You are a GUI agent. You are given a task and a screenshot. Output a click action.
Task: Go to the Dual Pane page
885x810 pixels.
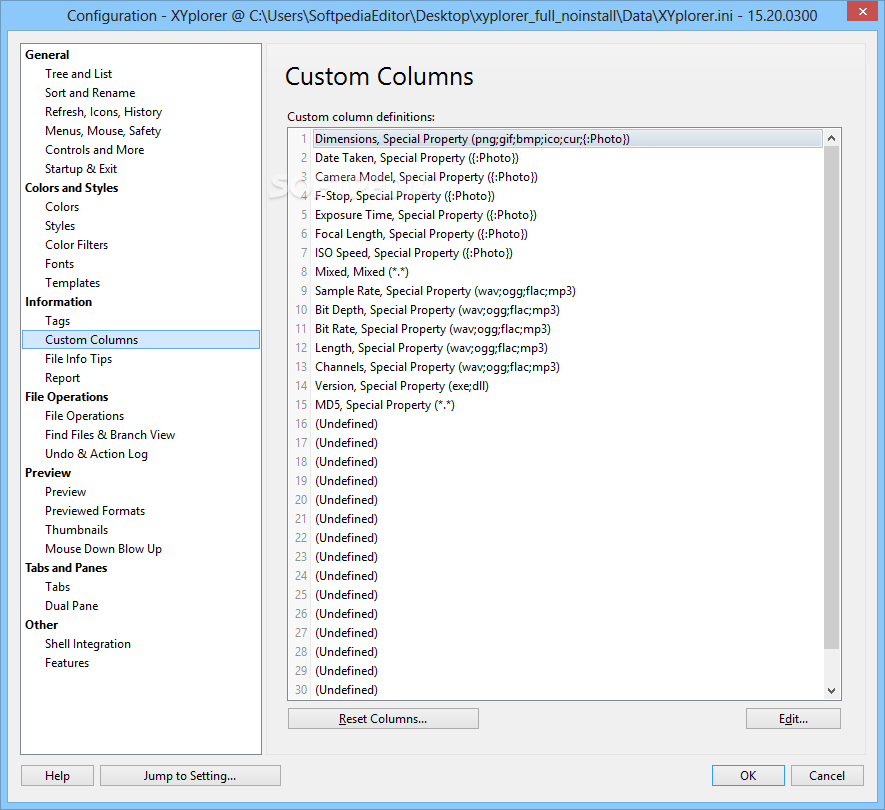71,606
